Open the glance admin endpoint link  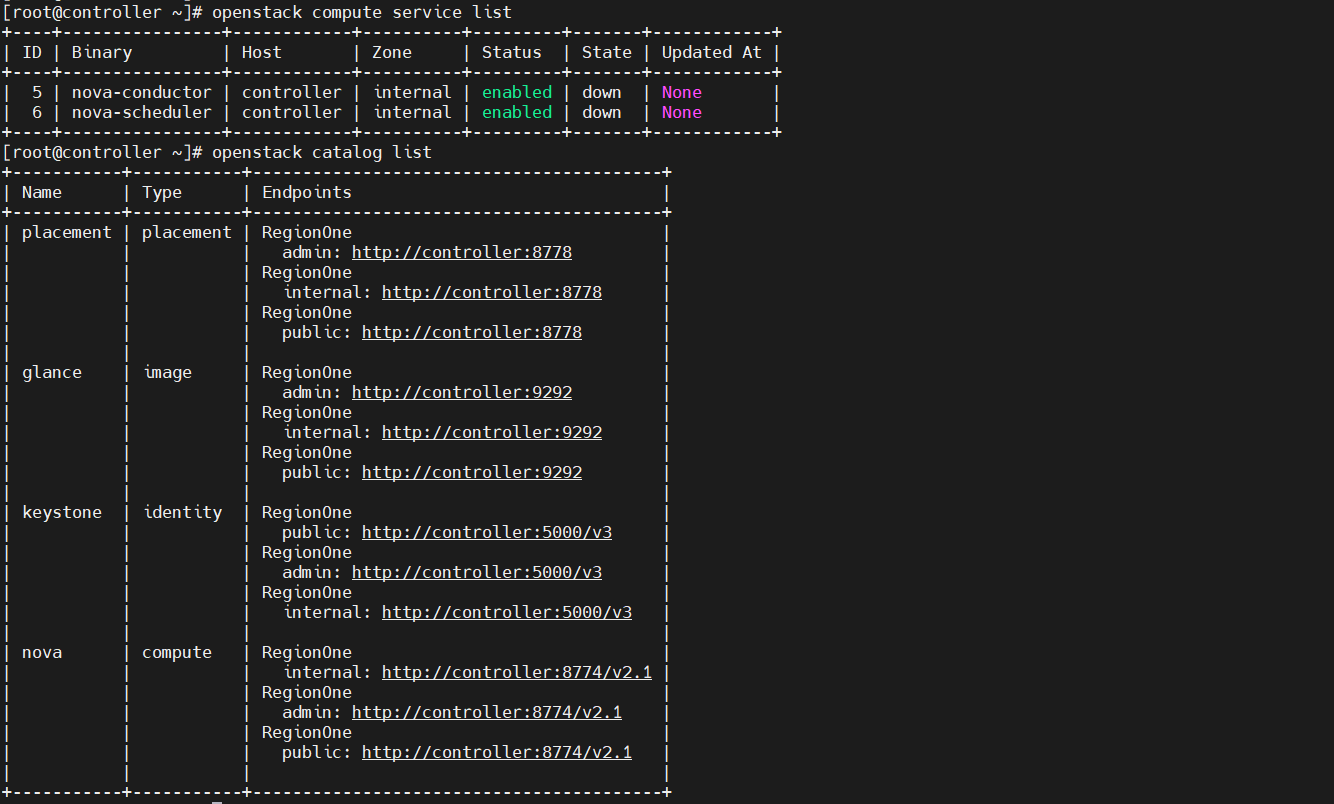(461, 392)
